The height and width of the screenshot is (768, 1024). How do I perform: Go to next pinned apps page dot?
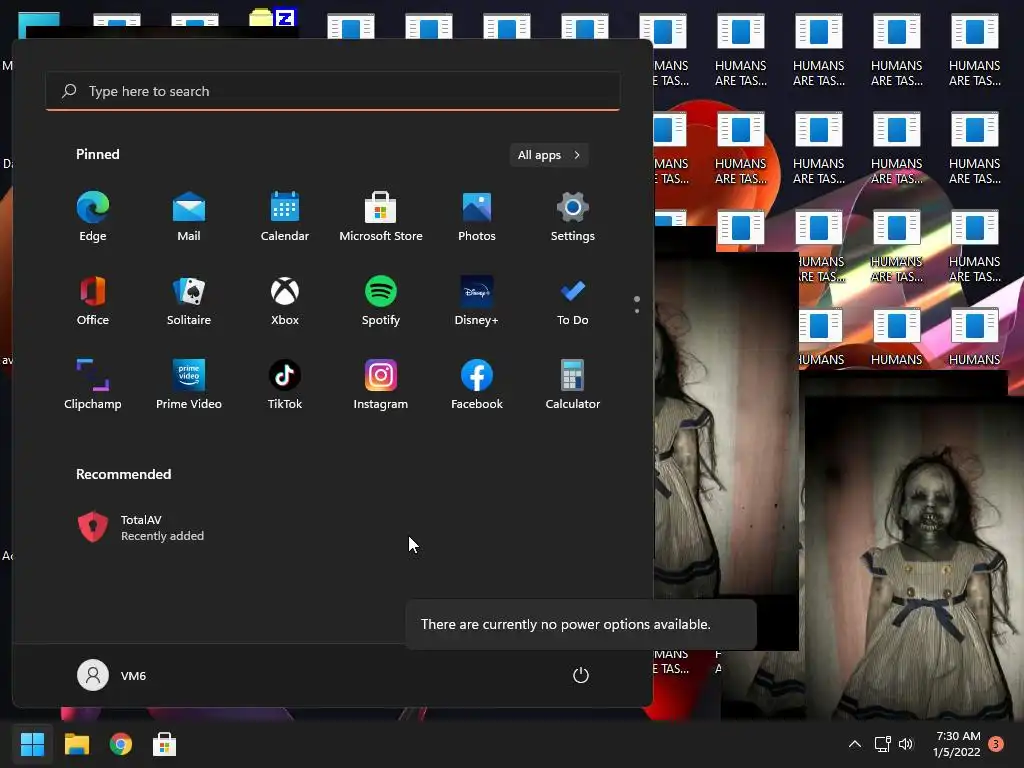click(637, 311)
